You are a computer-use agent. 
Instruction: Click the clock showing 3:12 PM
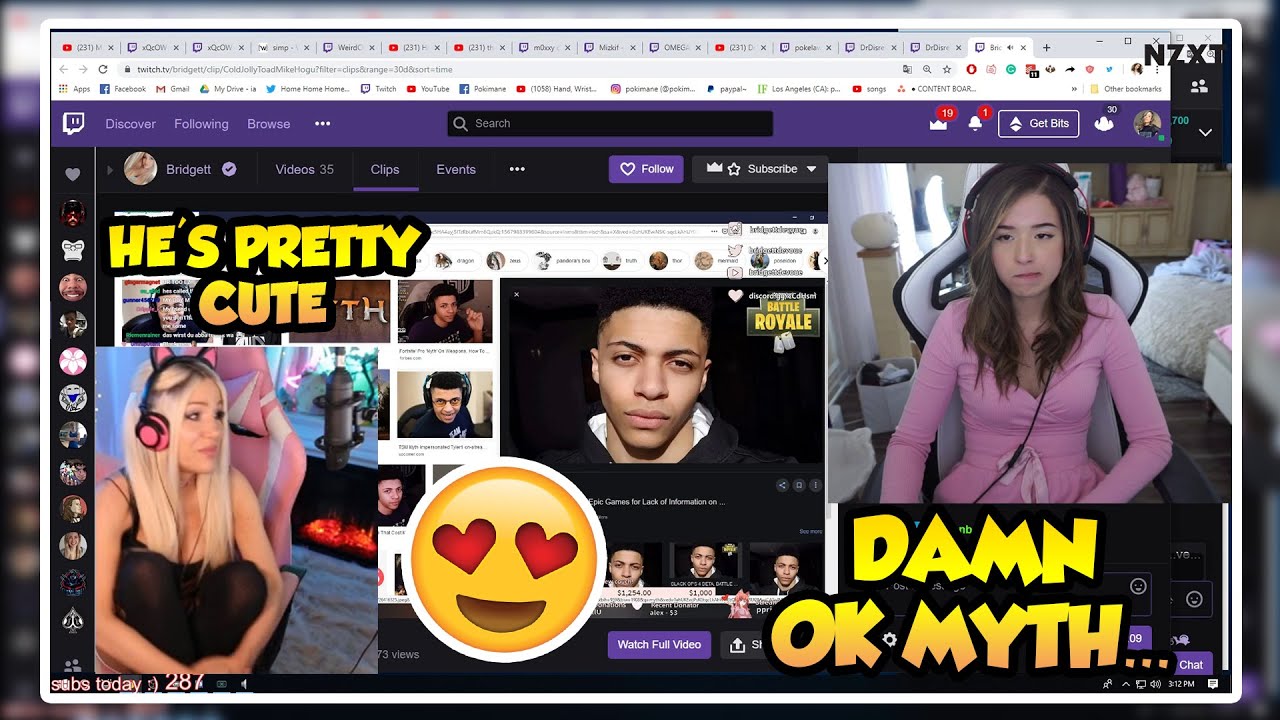click(x=1182, y=684)
